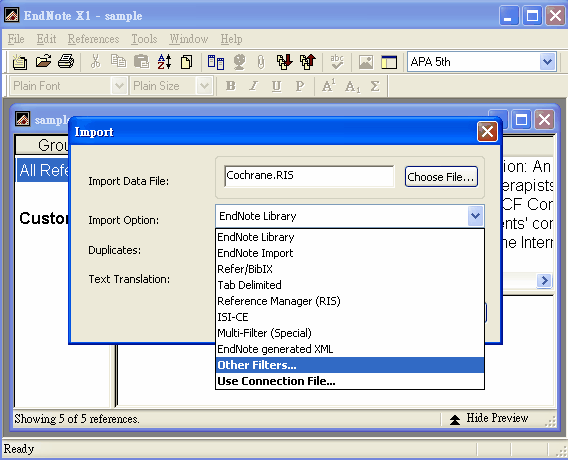The width and height of the screenshot is (568, 460).
Task: Click the abc Spell Check icon
Action: [337, 62]
